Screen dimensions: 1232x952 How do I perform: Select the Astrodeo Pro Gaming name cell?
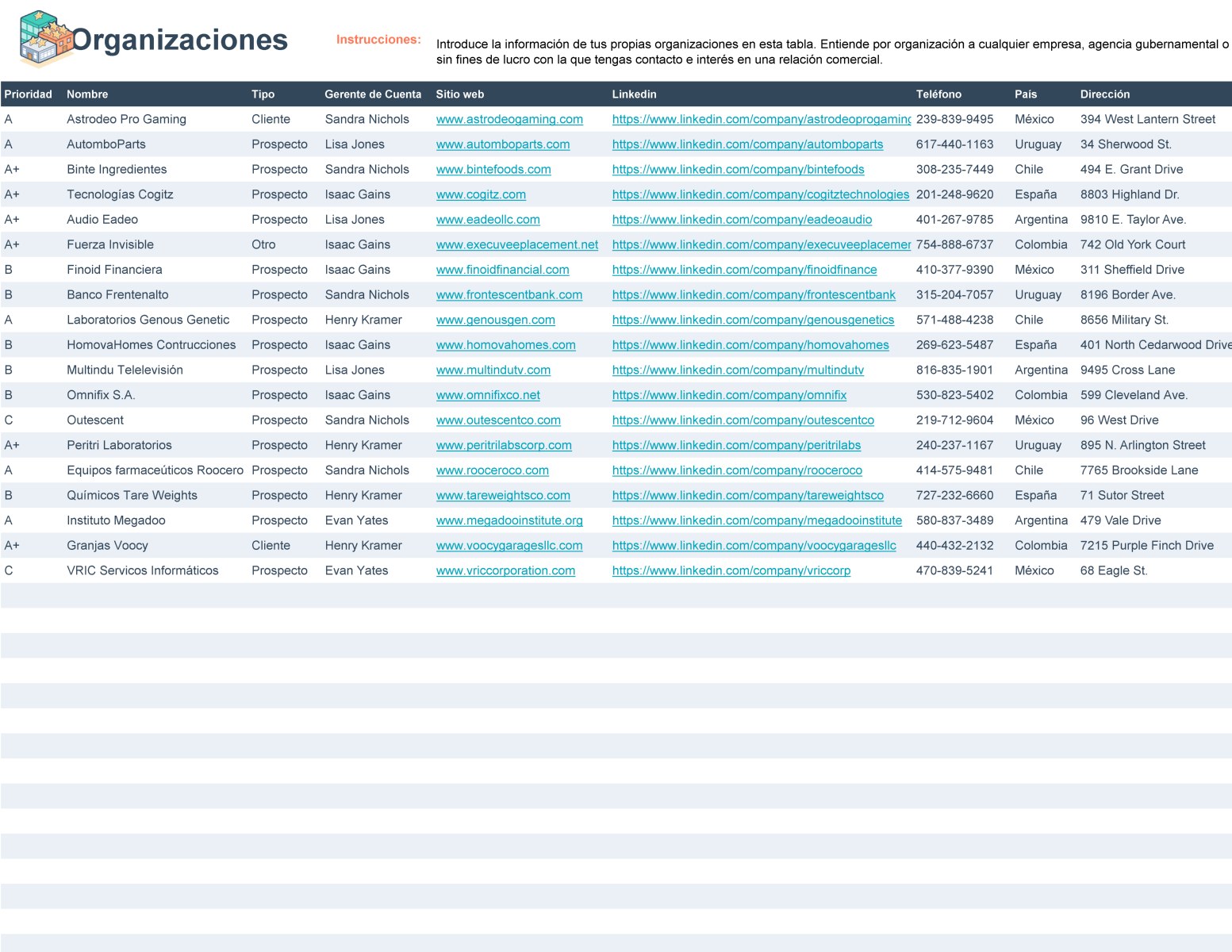[x=127, y=119]
